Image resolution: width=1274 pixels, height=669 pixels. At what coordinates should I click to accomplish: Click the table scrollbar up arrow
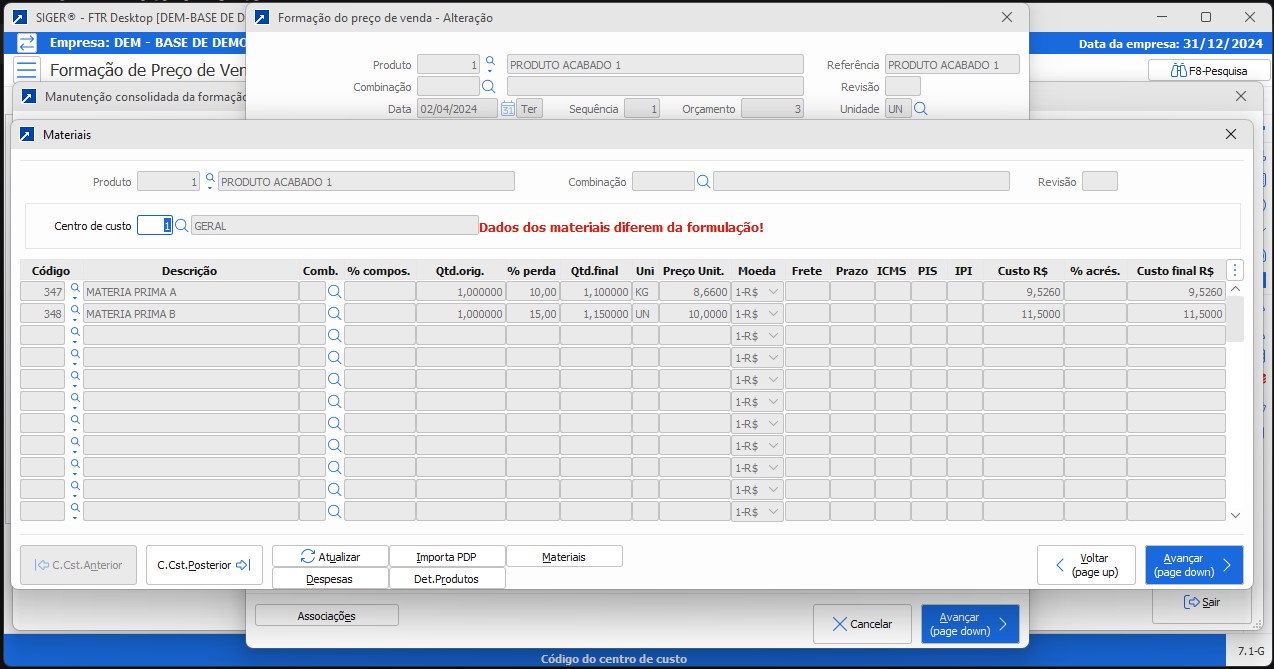click(1235, 289)
